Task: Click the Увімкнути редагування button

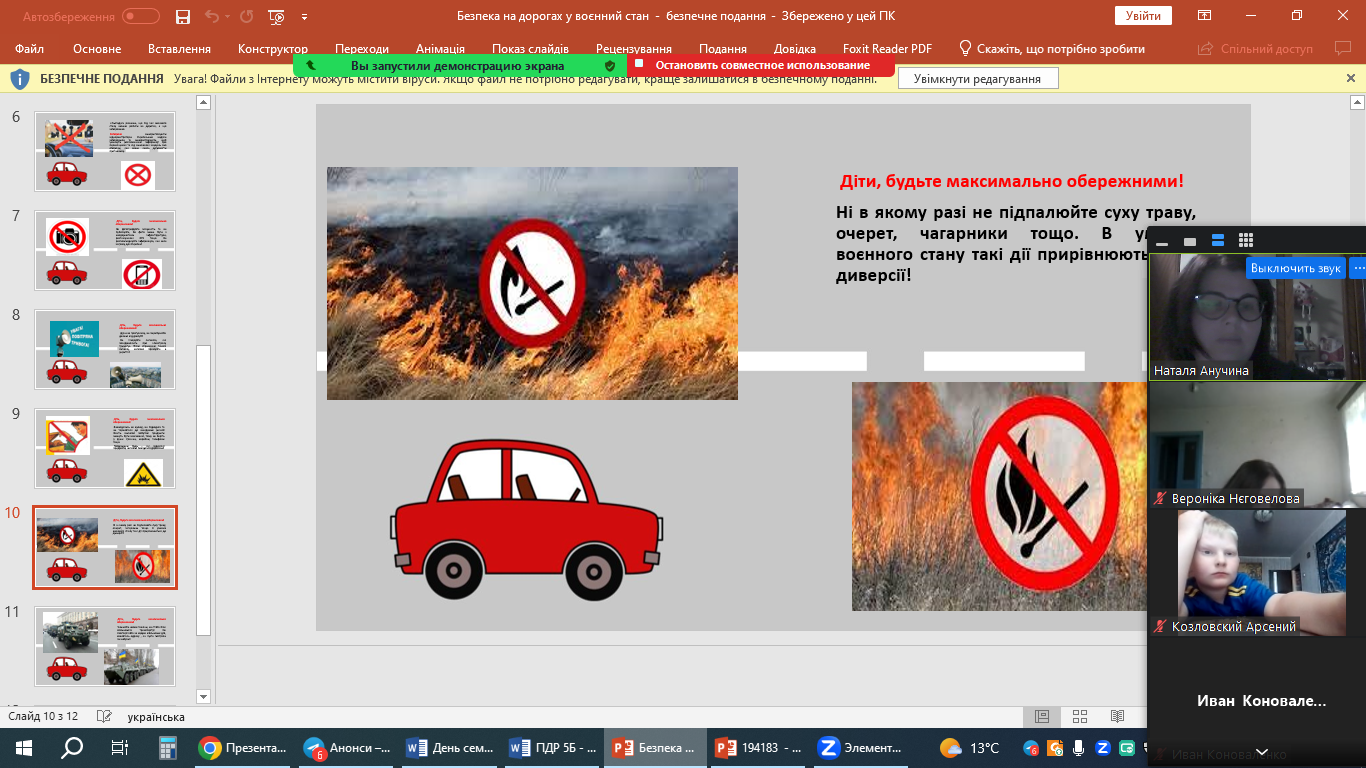Action: point(977,79)
